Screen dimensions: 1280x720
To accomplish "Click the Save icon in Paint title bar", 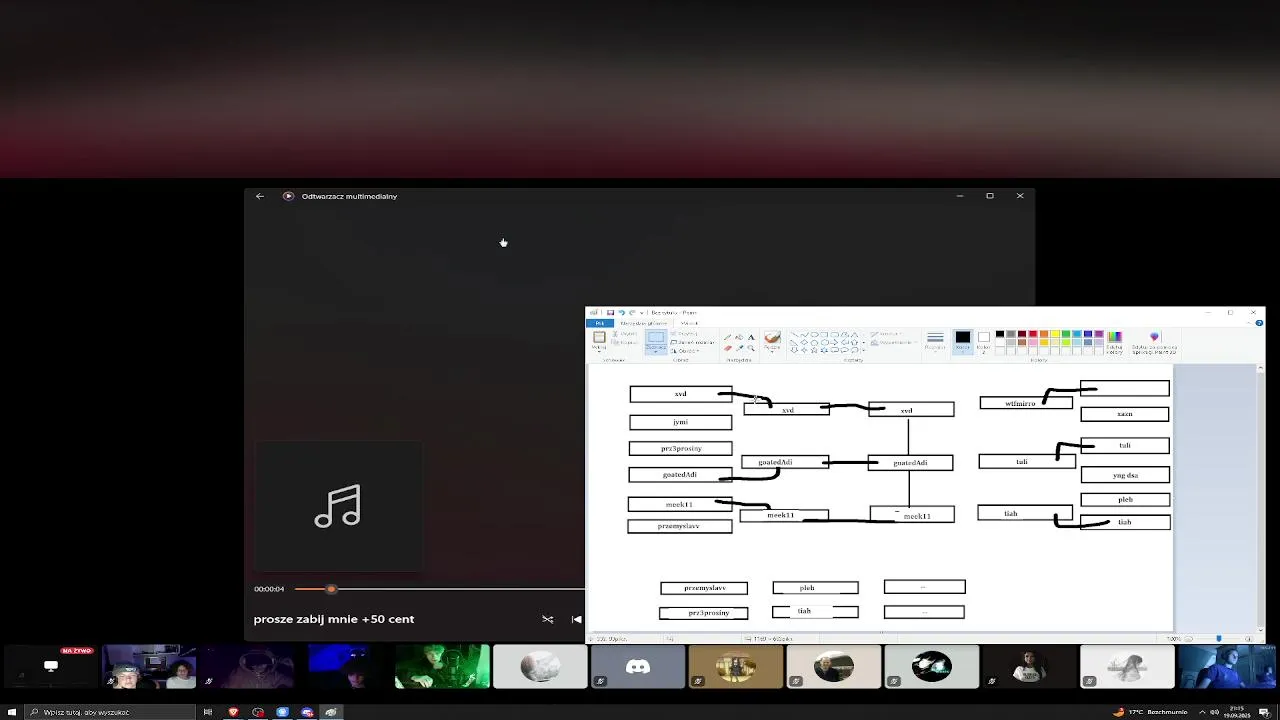I will pos(610,312).
